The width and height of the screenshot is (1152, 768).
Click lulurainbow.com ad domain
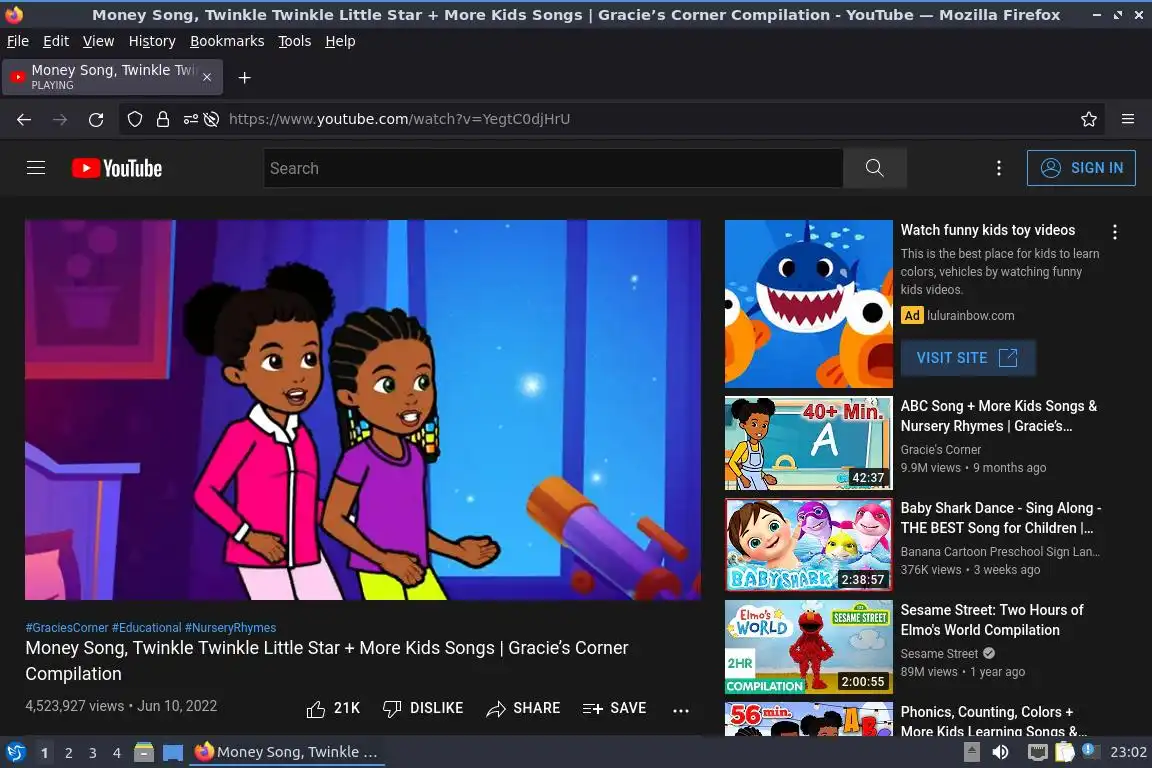coord(971,315)
